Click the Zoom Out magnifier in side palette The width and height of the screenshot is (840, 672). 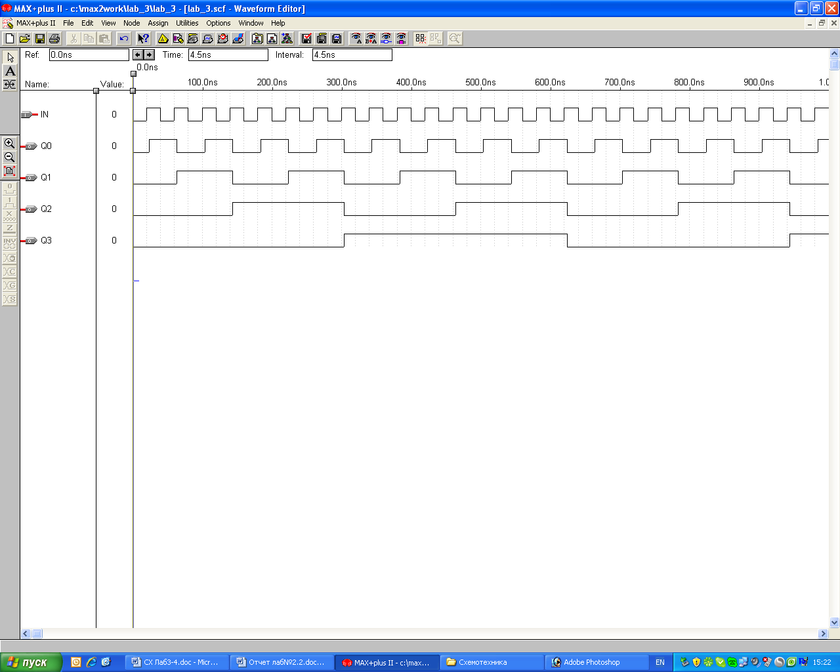pyautogui.click(x=10, y=157)
